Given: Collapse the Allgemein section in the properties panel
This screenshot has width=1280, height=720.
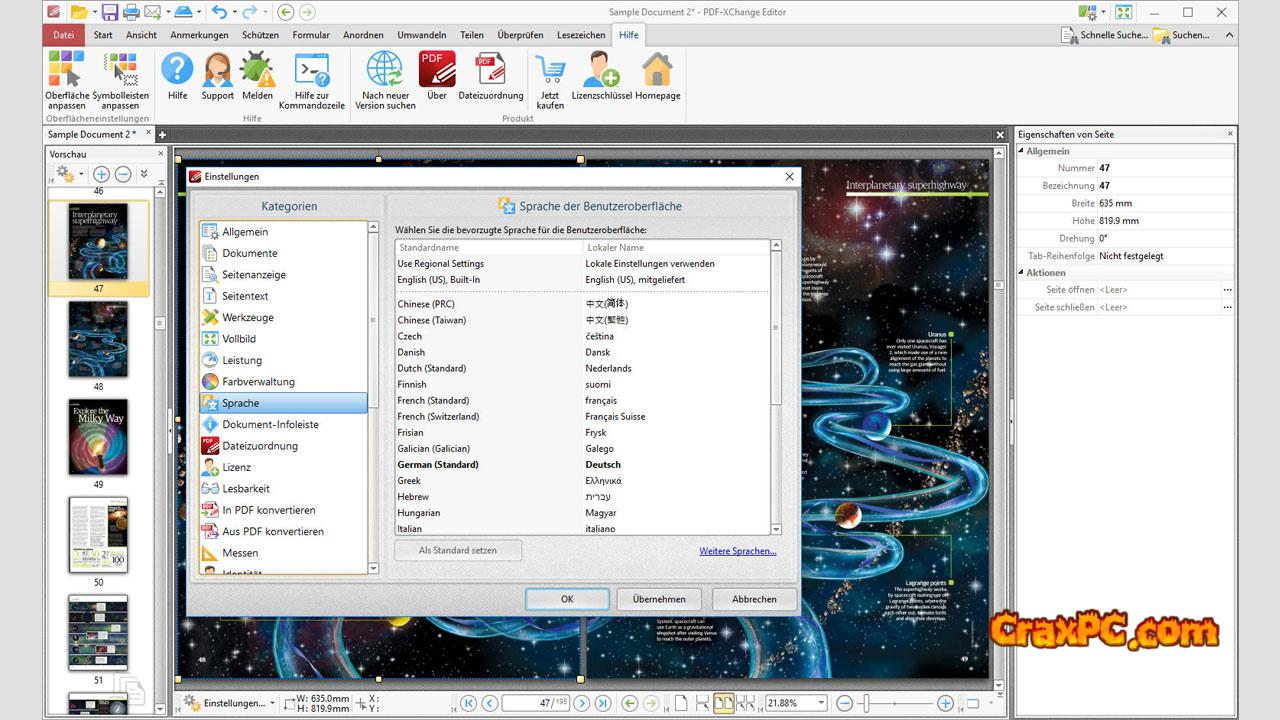Looking at the screenshot, I should point(1022,151).
